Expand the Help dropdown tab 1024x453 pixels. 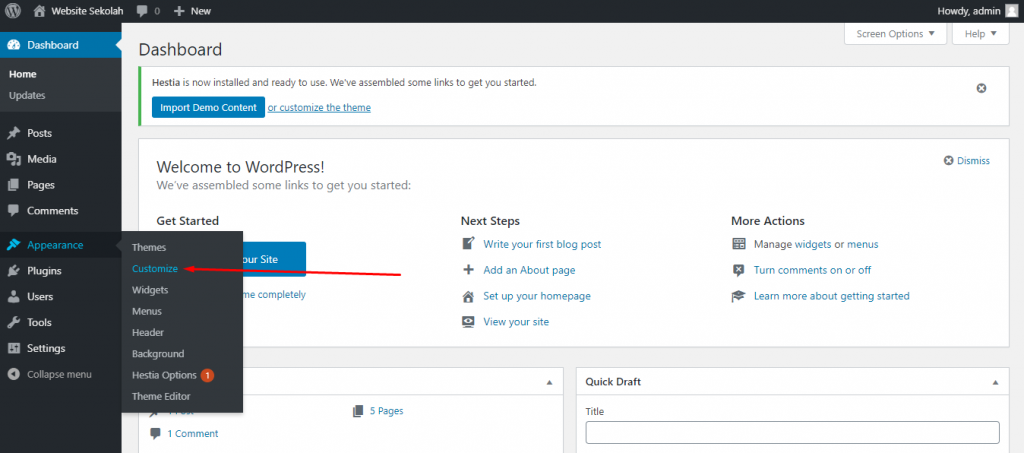980,34
